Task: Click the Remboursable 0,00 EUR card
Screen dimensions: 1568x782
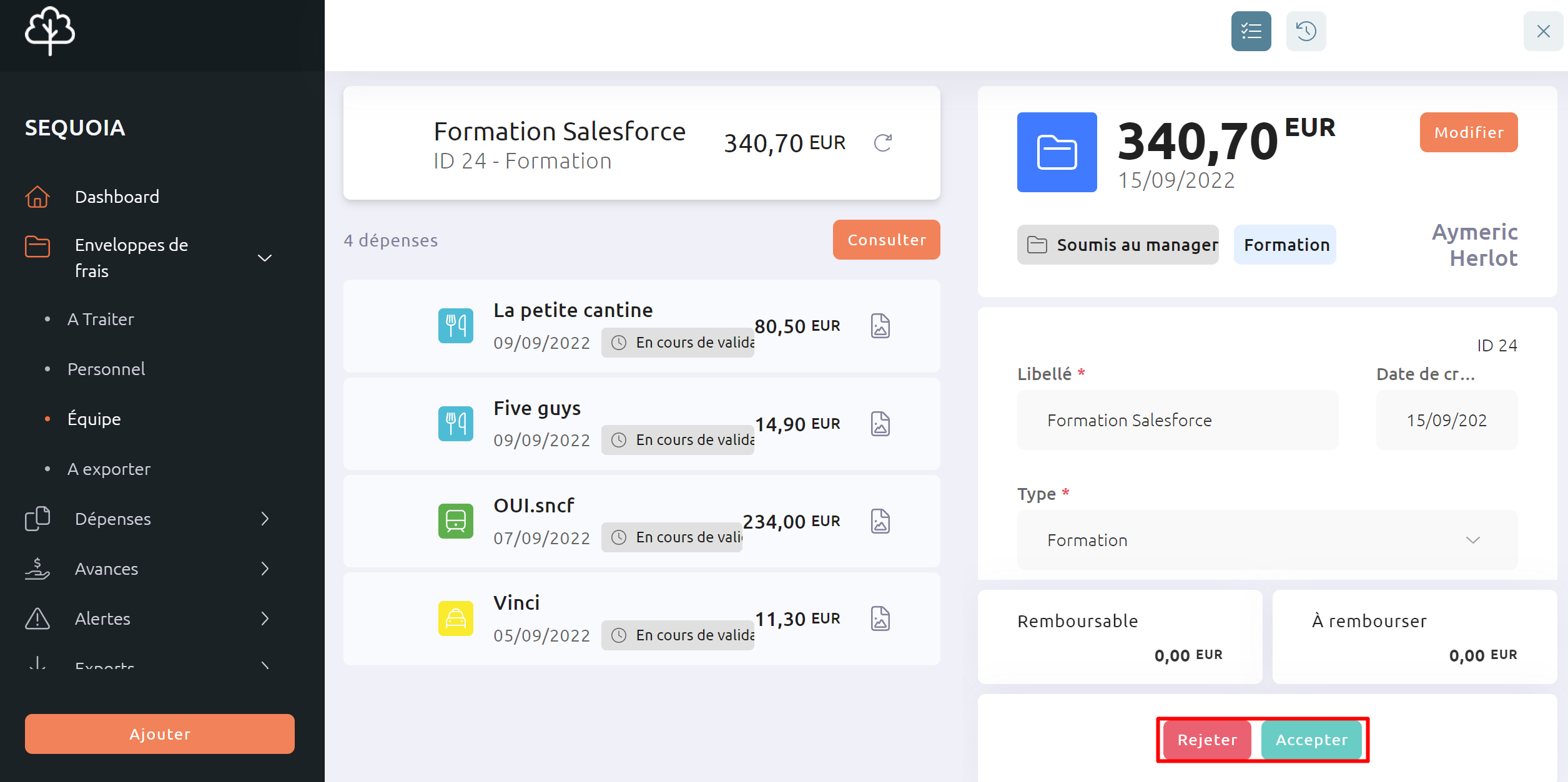Action: [1120, 637]
